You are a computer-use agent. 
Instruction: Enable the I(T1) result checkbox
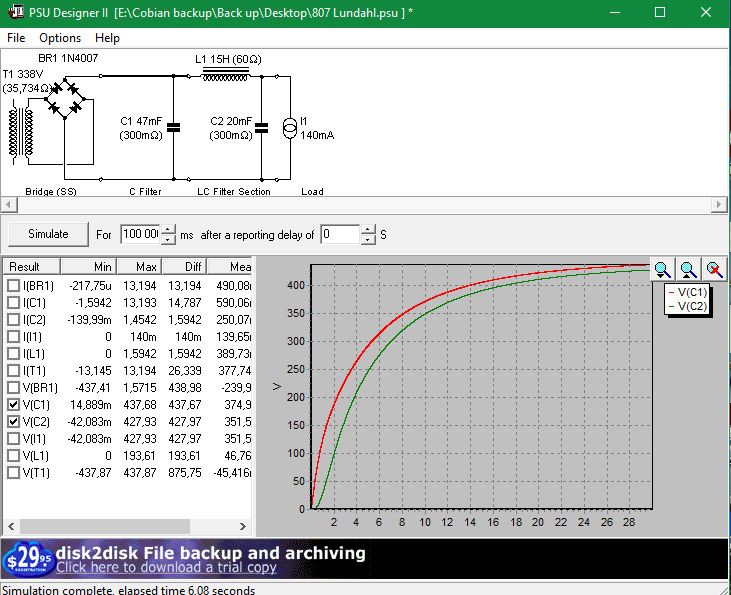coord(14,371)
